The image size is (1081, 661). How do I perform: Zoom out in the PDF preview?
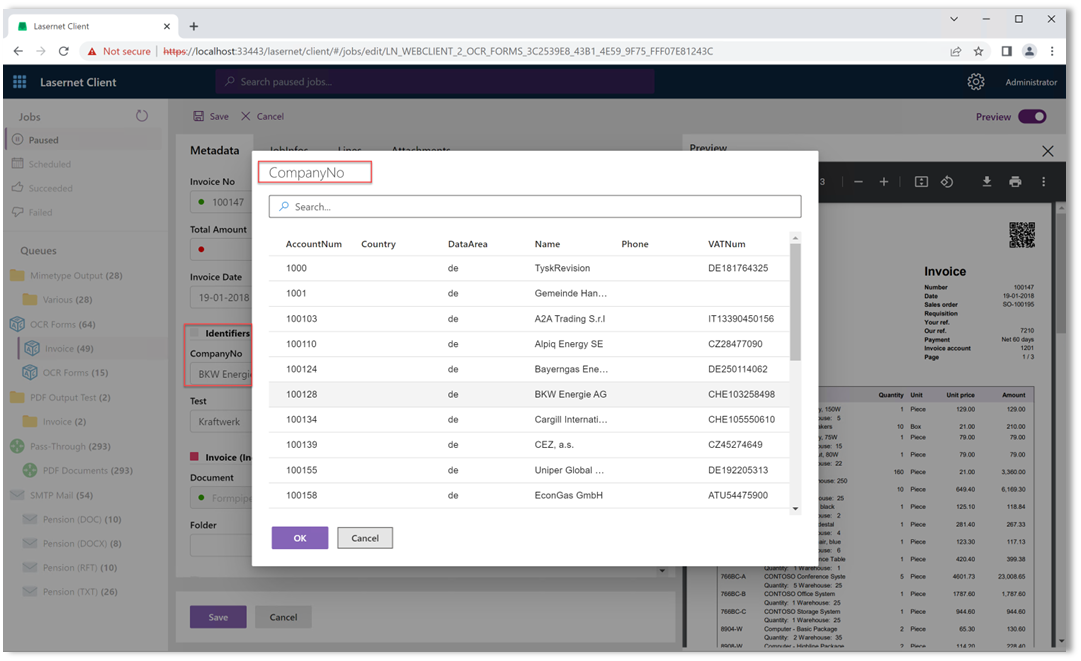point(858,182)
